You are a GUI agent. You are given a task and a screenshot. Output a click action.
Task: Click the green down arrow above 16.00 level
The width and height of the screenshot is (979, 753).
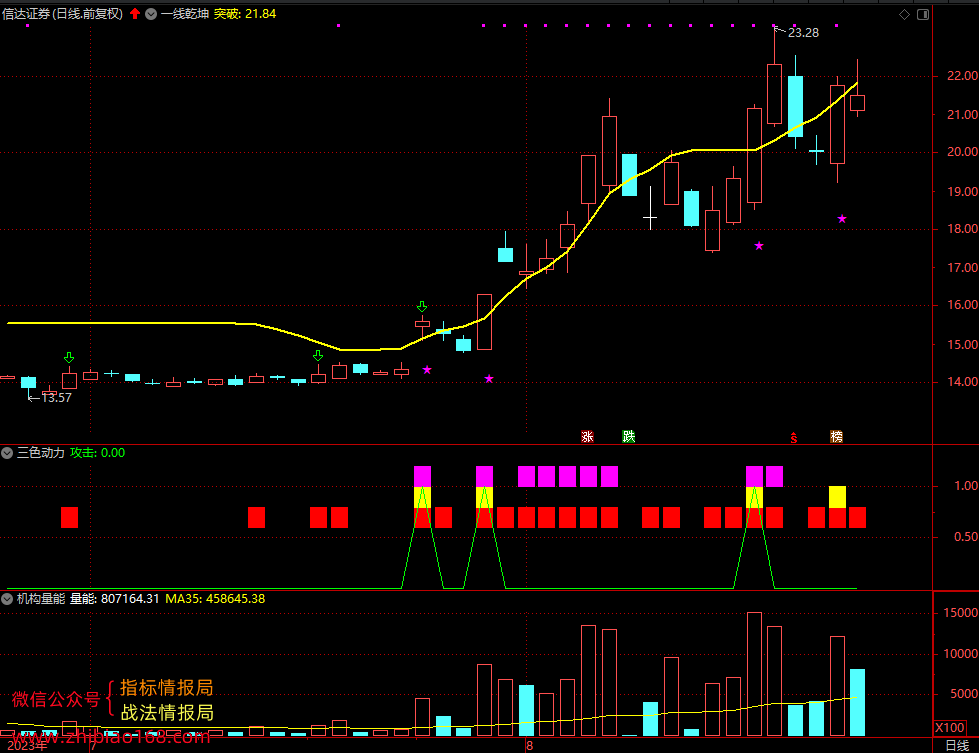(422, 307)
